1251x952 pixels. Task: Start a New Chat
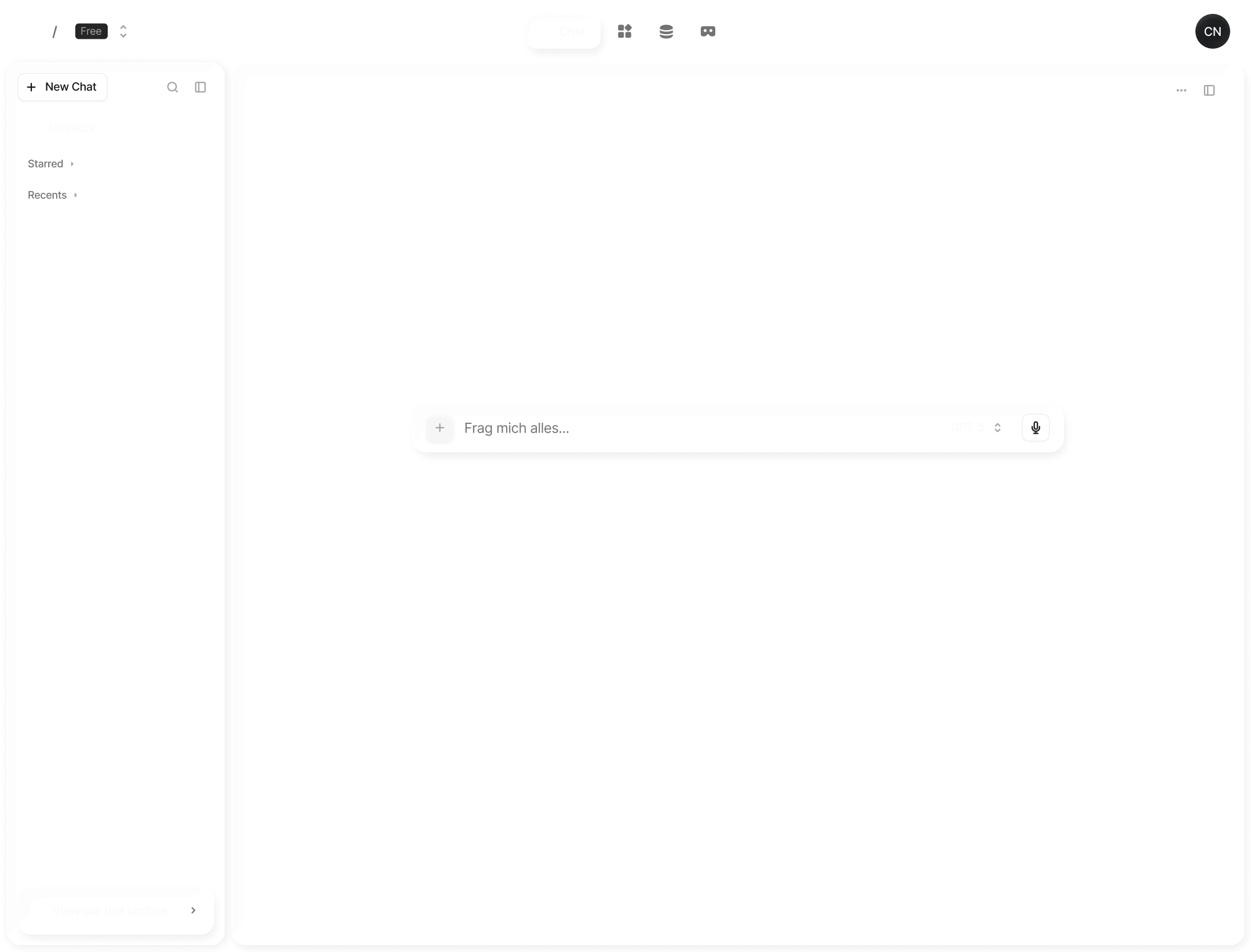coord(62,87)
